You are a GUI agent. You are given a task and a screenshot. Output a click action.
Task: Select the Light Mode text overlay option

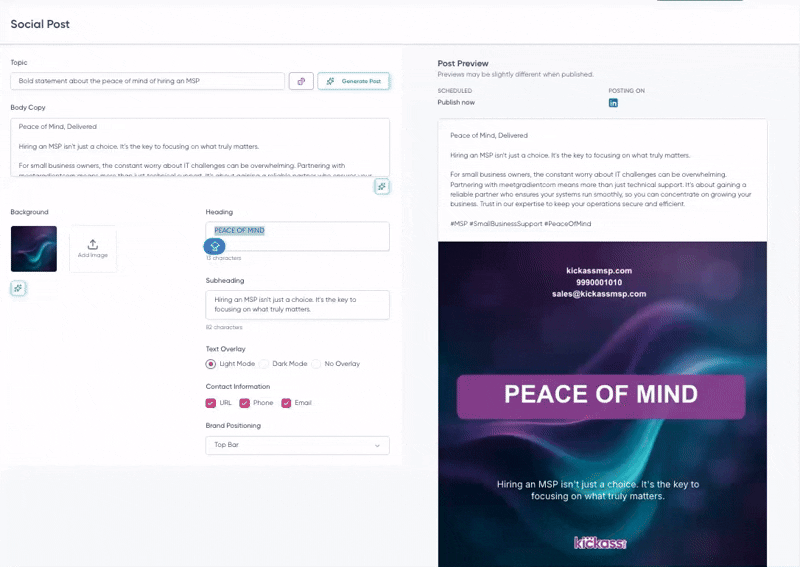[x=211, y=364]
